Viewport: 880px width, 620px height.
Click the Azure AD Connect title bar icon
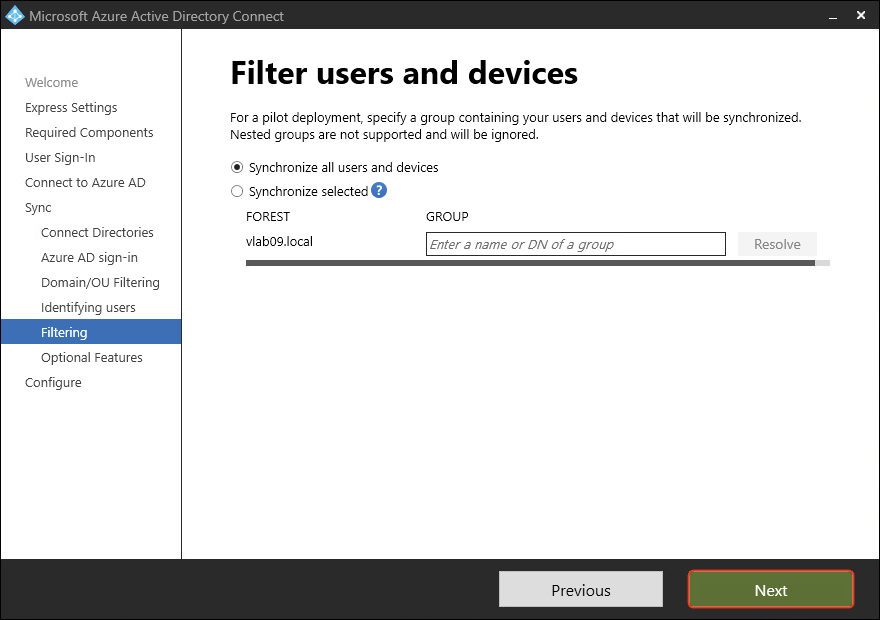[x=14, y=15]
